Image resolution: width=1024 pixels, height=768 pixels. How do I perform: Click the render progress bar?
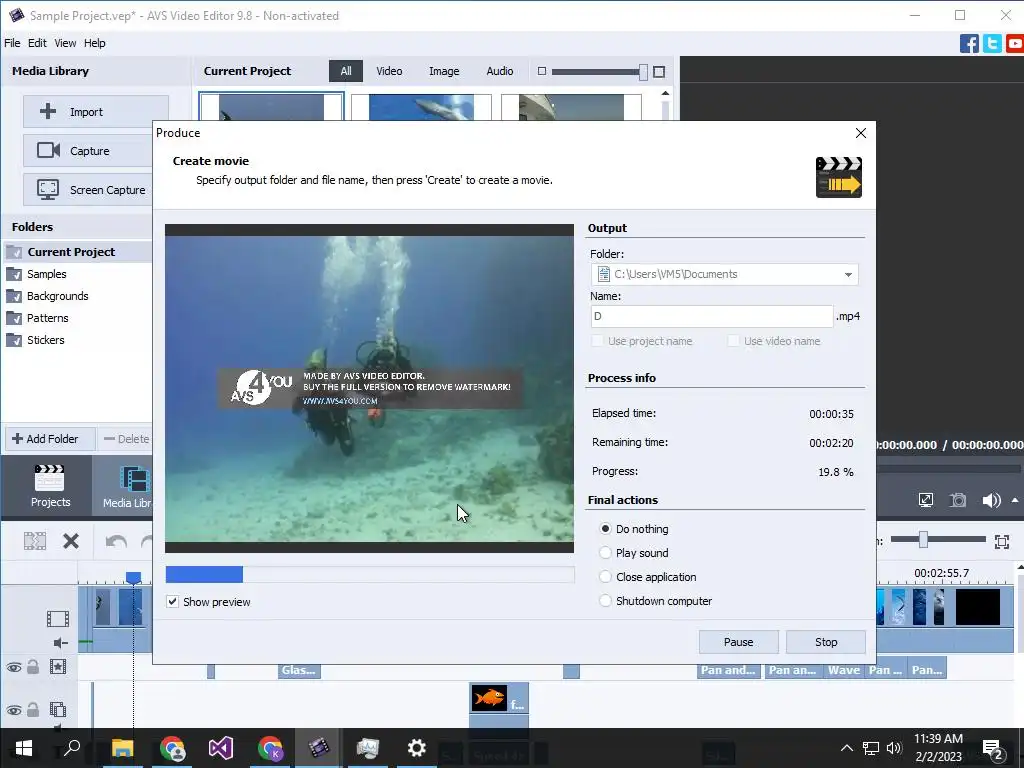tap(370, 575)
